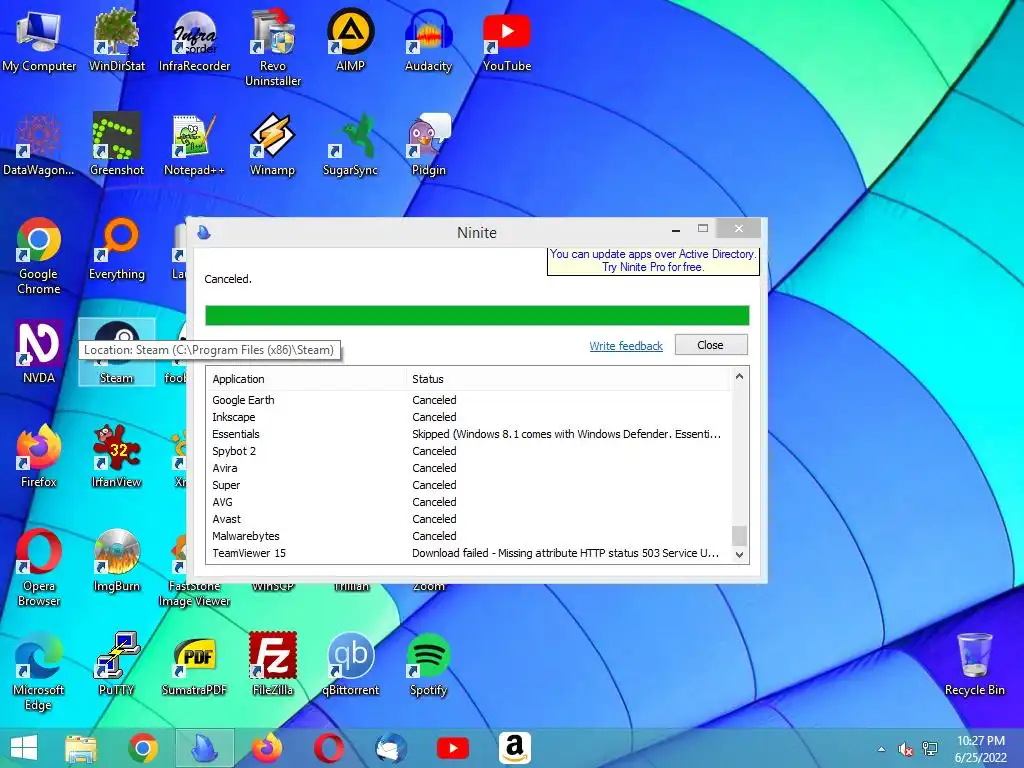This screenshot has width=1024, height=768.
Task: Select the Google Earth row
Action: click(469, 400)
